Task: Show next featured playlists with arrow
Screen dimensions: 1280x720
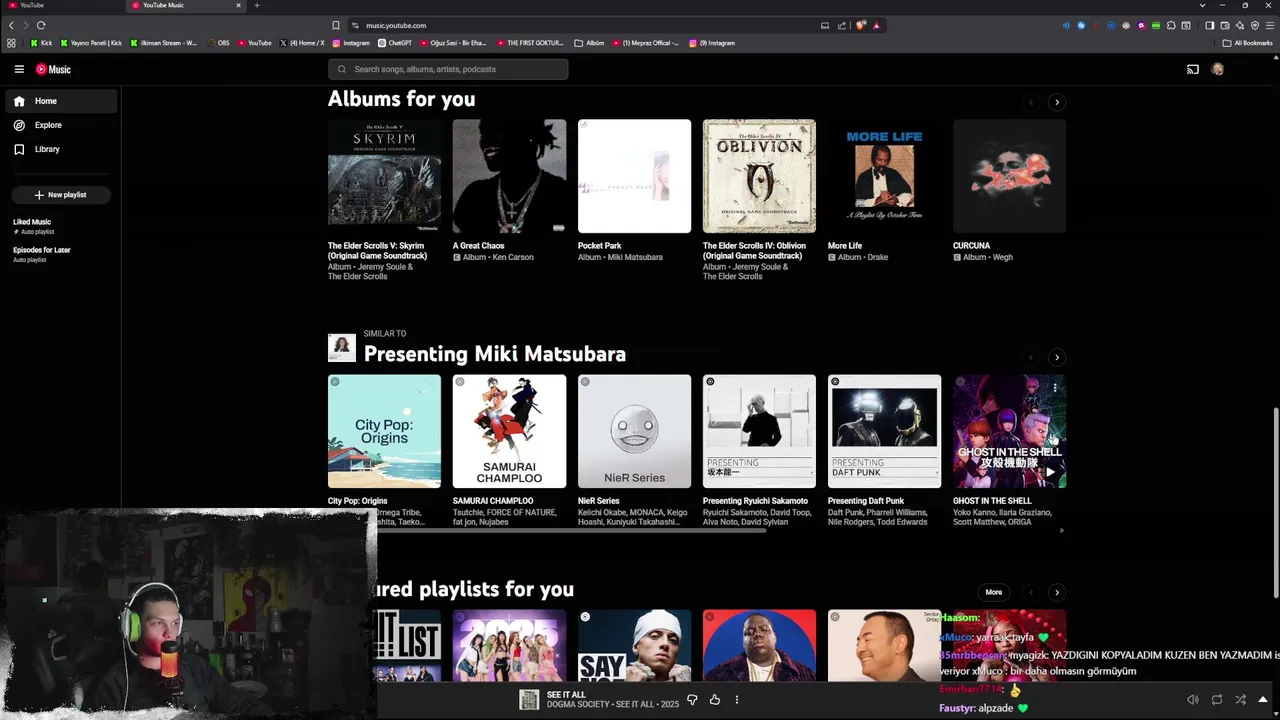Action: (x=1057, y=592)
